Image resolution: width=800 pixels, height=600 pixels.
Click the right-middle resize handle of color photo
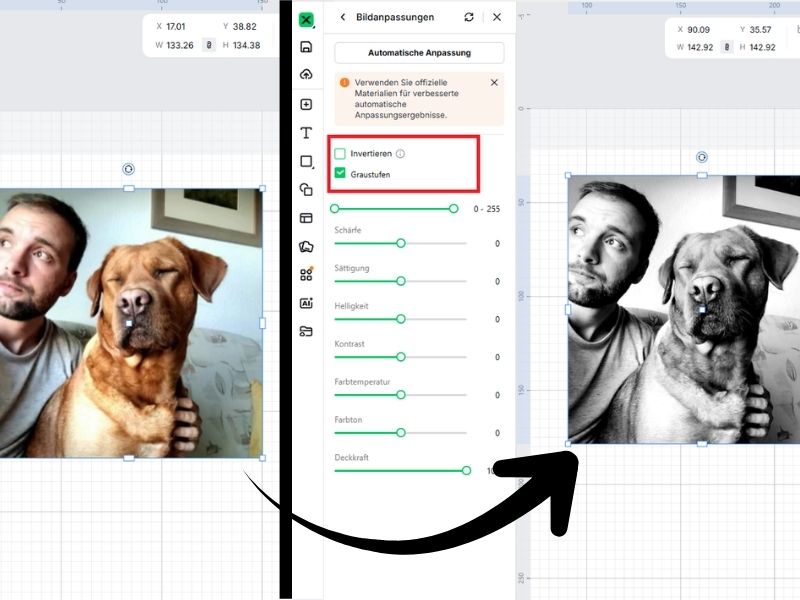pos(263,323)
